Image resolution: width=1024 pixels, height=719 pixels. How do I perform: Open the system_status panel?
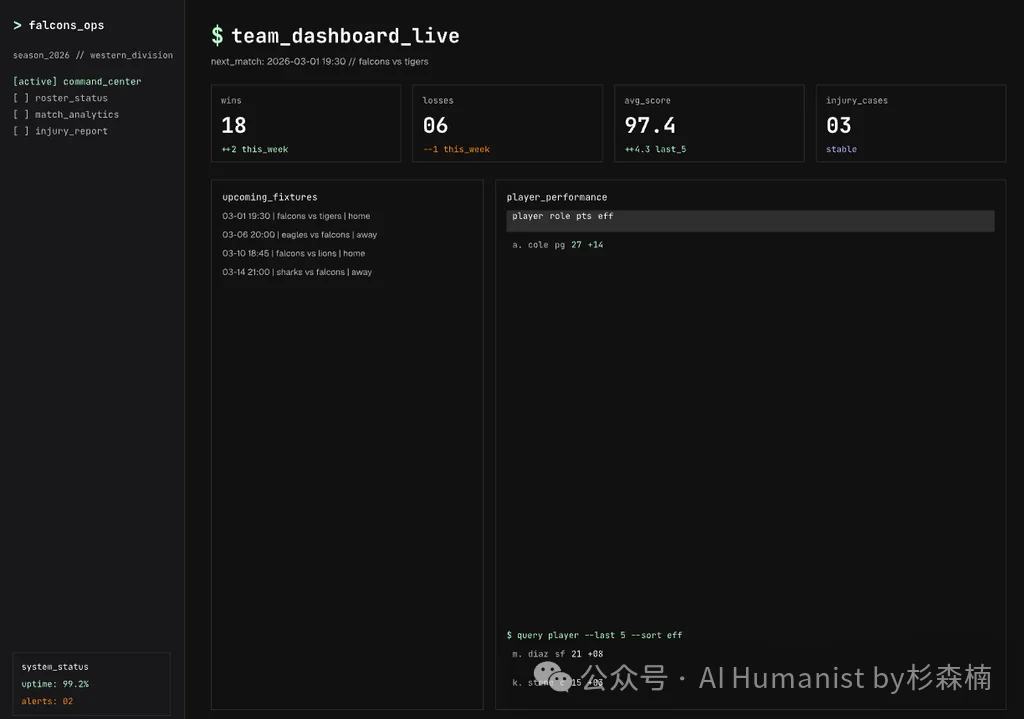pyautogui.click(x=52, y=666)
